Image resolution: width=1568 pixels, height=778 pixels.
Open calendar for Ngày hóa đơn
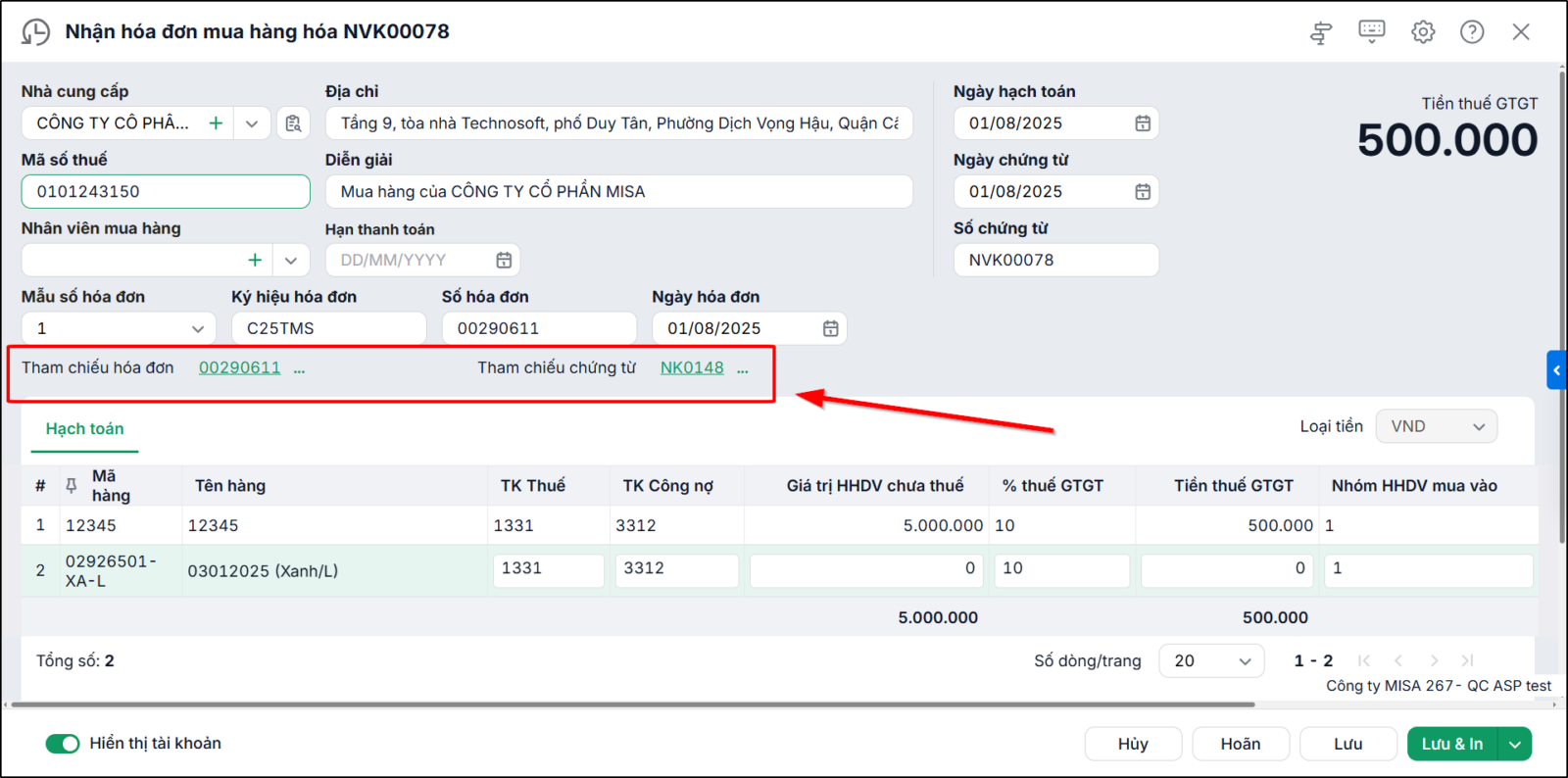830,329
